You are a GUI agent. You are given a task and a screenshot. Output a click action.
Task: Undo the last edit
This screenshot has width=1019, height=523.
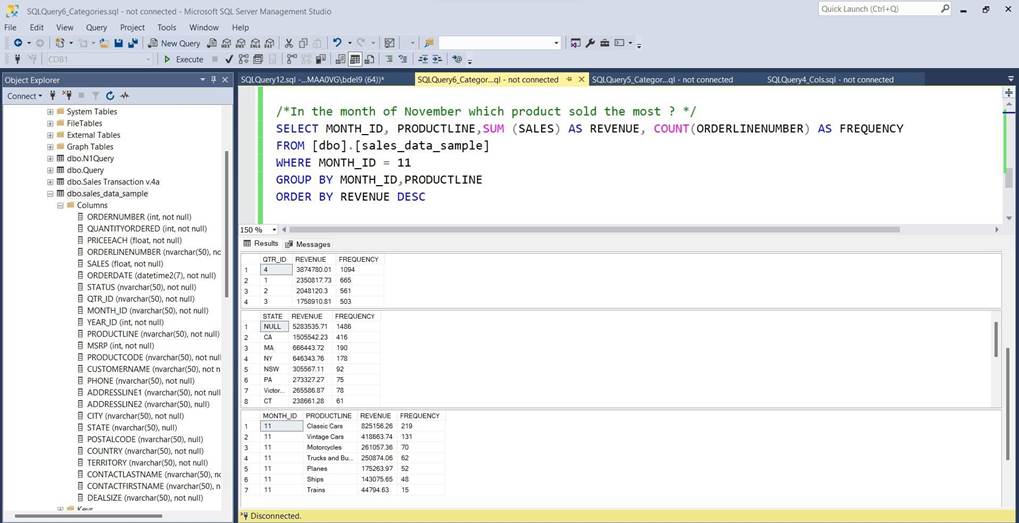[x=337, y=43]
